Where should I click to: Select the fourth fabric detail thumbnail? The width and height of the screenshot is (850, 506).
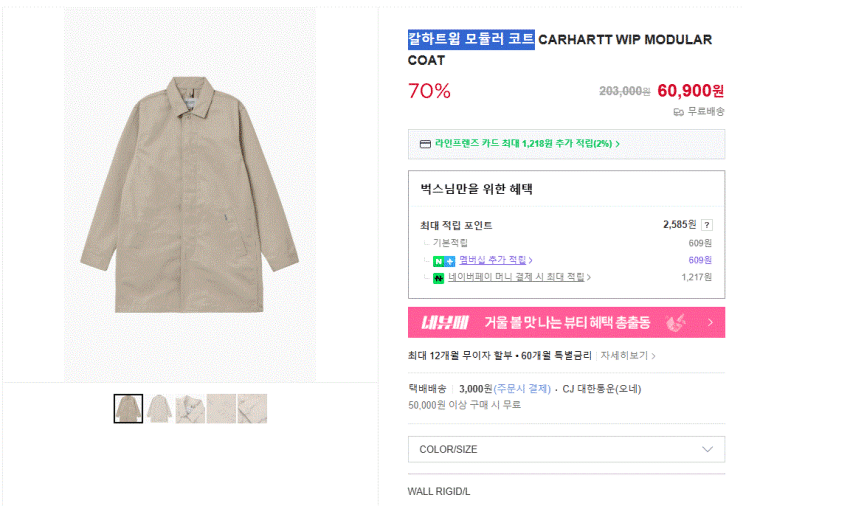point(221,409)
